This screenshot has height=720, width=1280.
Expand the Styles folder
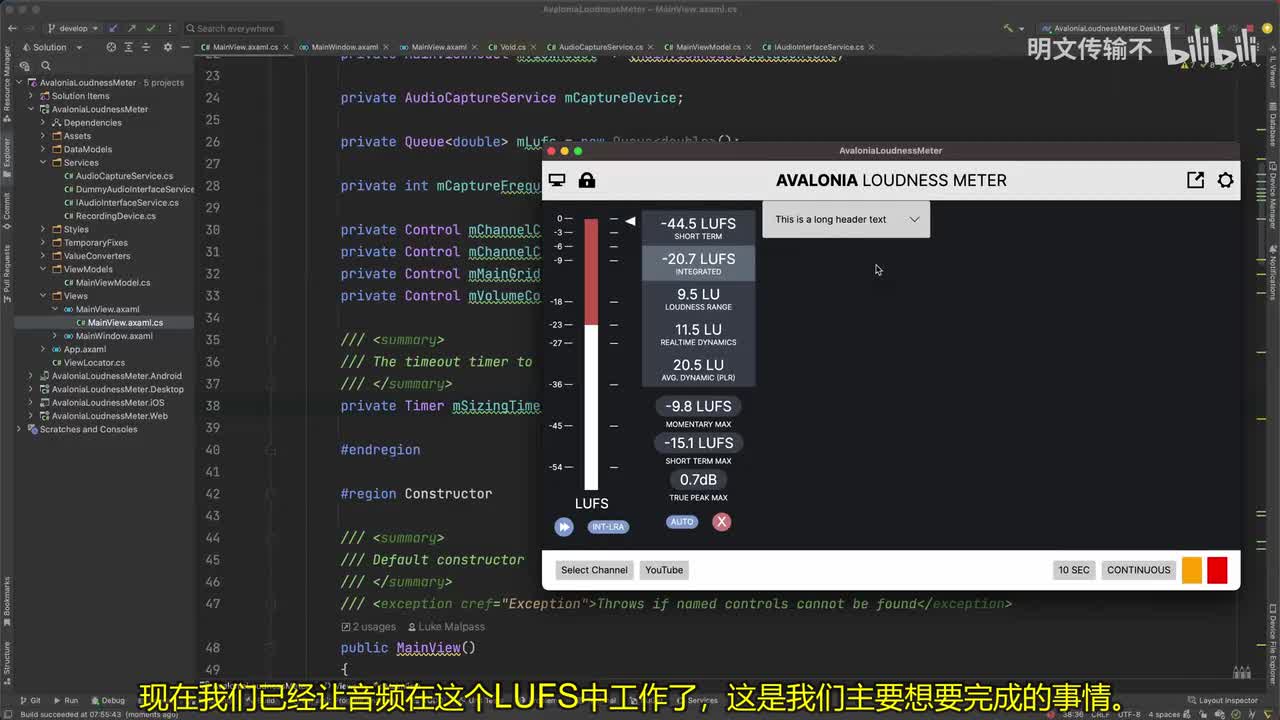pyautogui.click(x=43, y=229)
